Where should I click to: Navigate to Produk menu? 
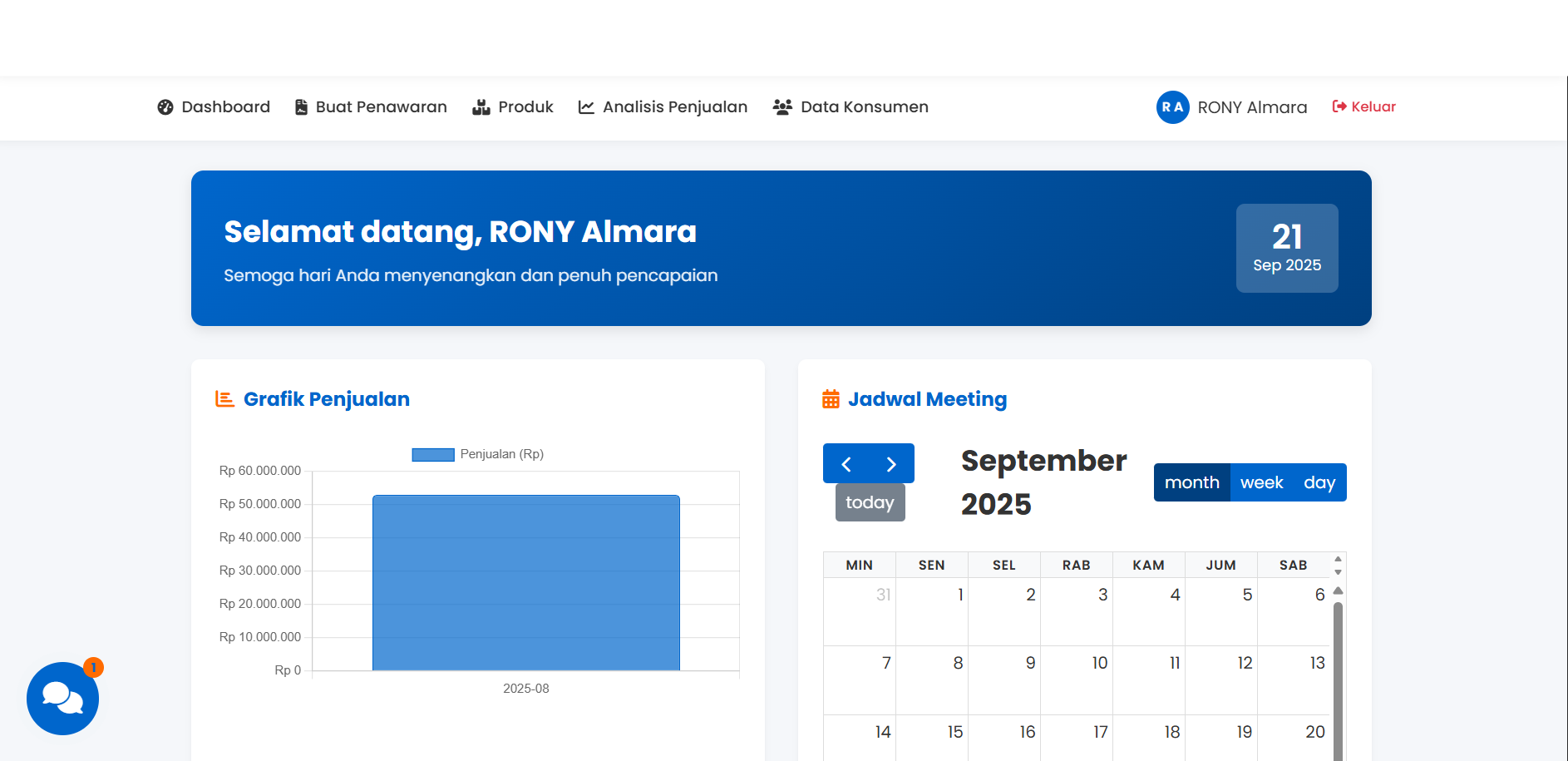513,106
